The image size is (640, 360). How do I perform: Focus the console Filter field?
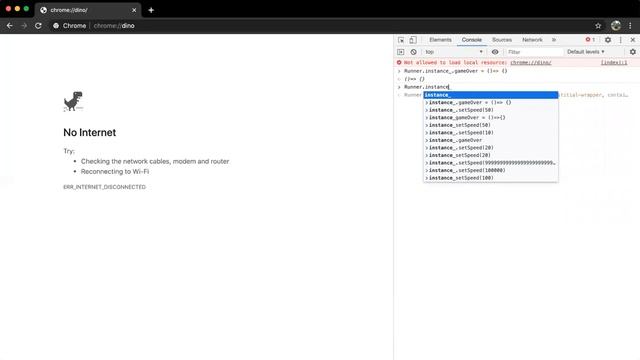point(534,52)
